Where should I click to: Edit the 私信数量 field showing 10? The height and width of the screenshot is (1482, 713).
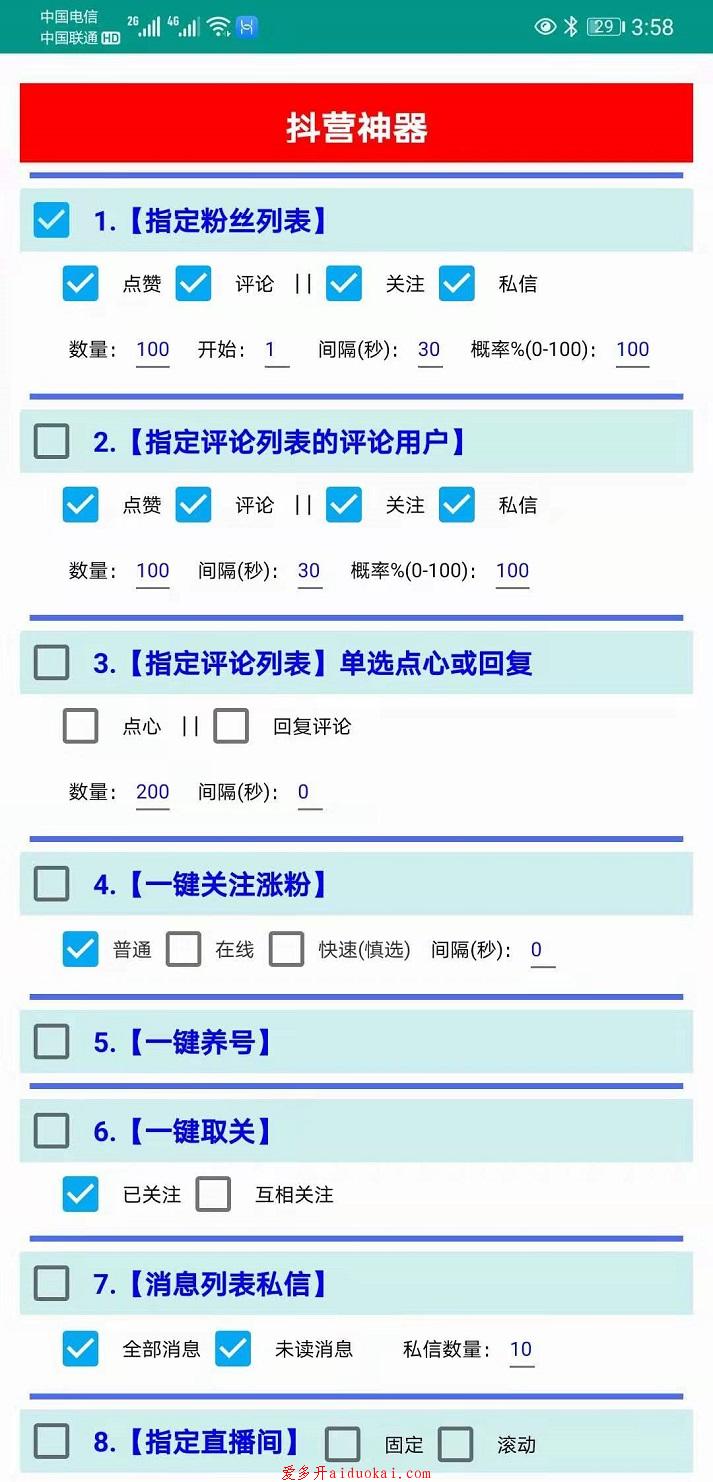[521, 1350]
